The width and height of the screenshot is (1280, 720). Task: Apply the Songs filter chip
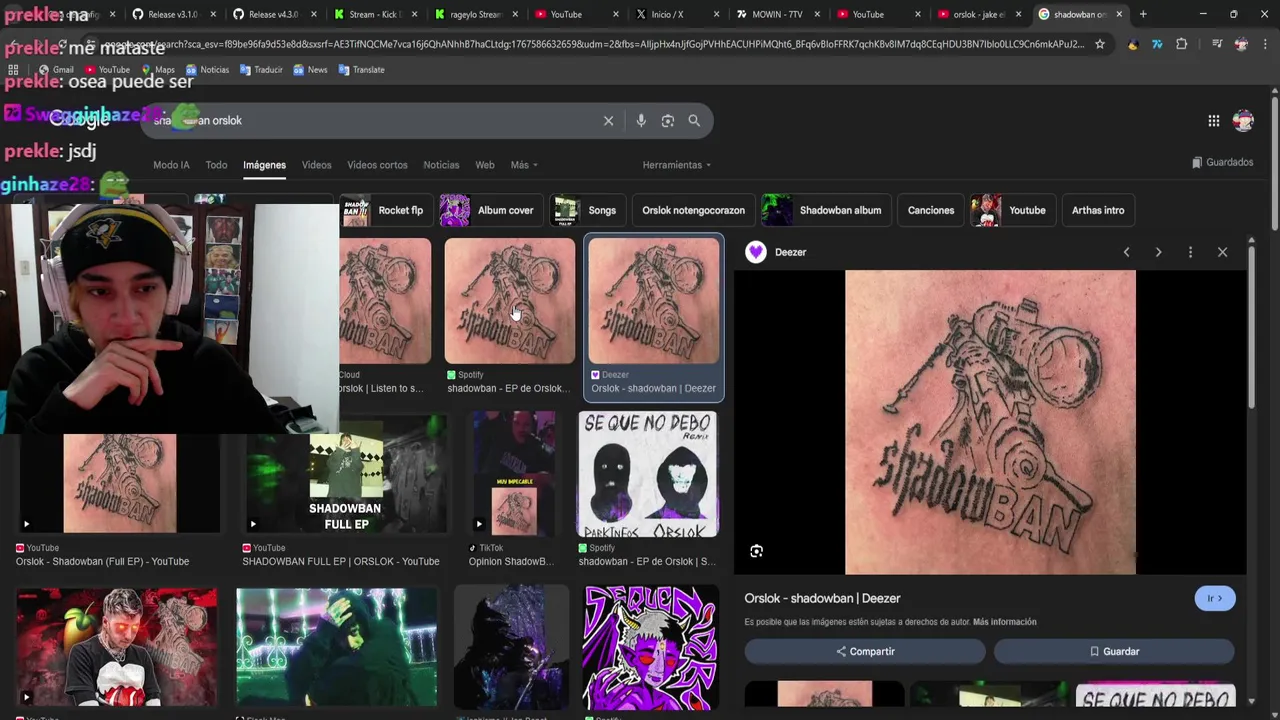point(587,210)
